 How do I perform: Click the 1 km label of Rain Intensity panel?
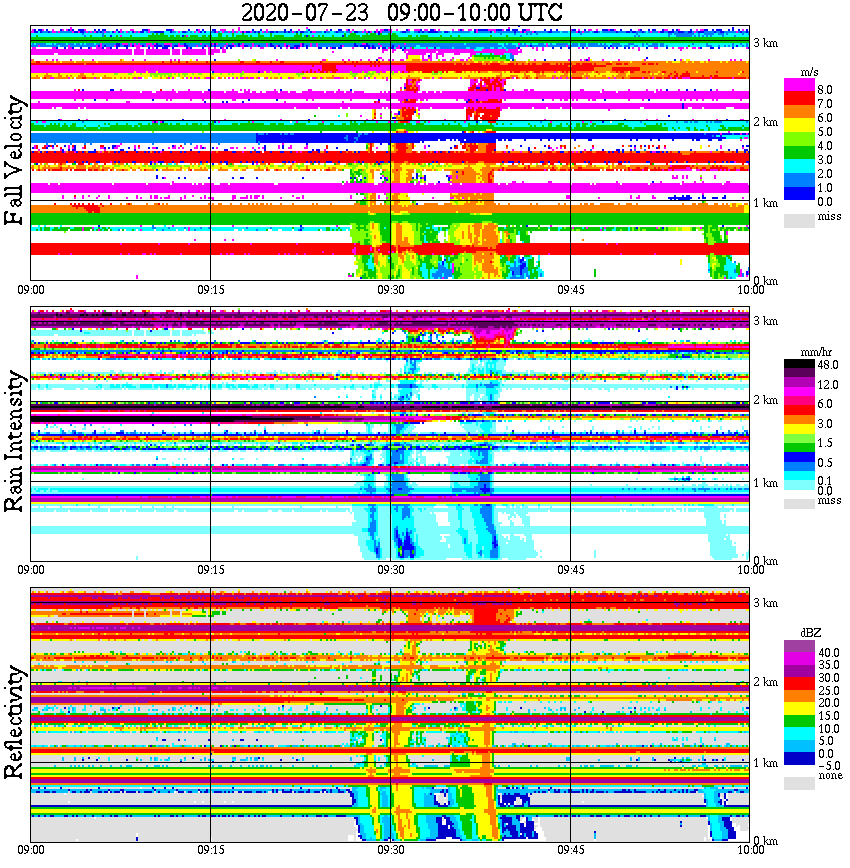pos(765,483)
